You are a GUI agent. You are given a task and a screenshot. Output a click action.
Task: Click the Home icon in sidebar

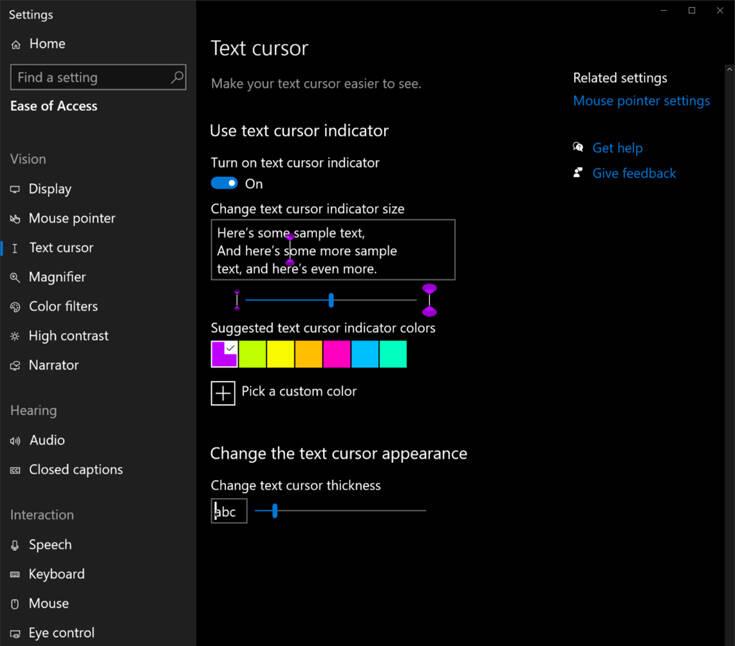point(15,44)
